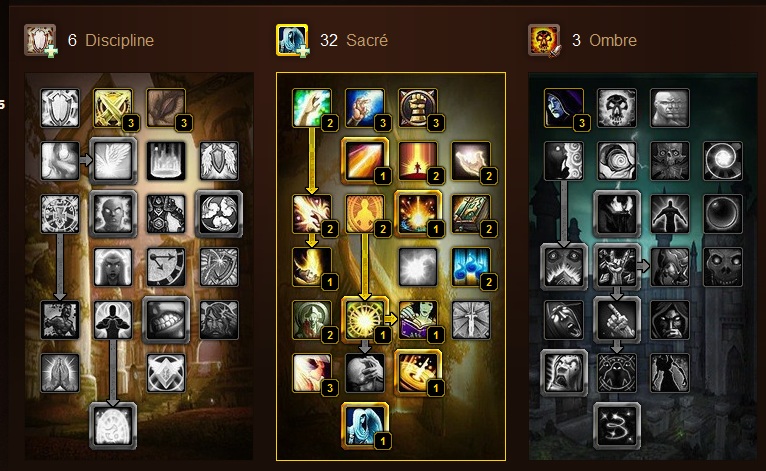Select the blue water droplets talent in Sacré
Image resolution: width=766 pixels, height=471 pixels.
(471, 267)
